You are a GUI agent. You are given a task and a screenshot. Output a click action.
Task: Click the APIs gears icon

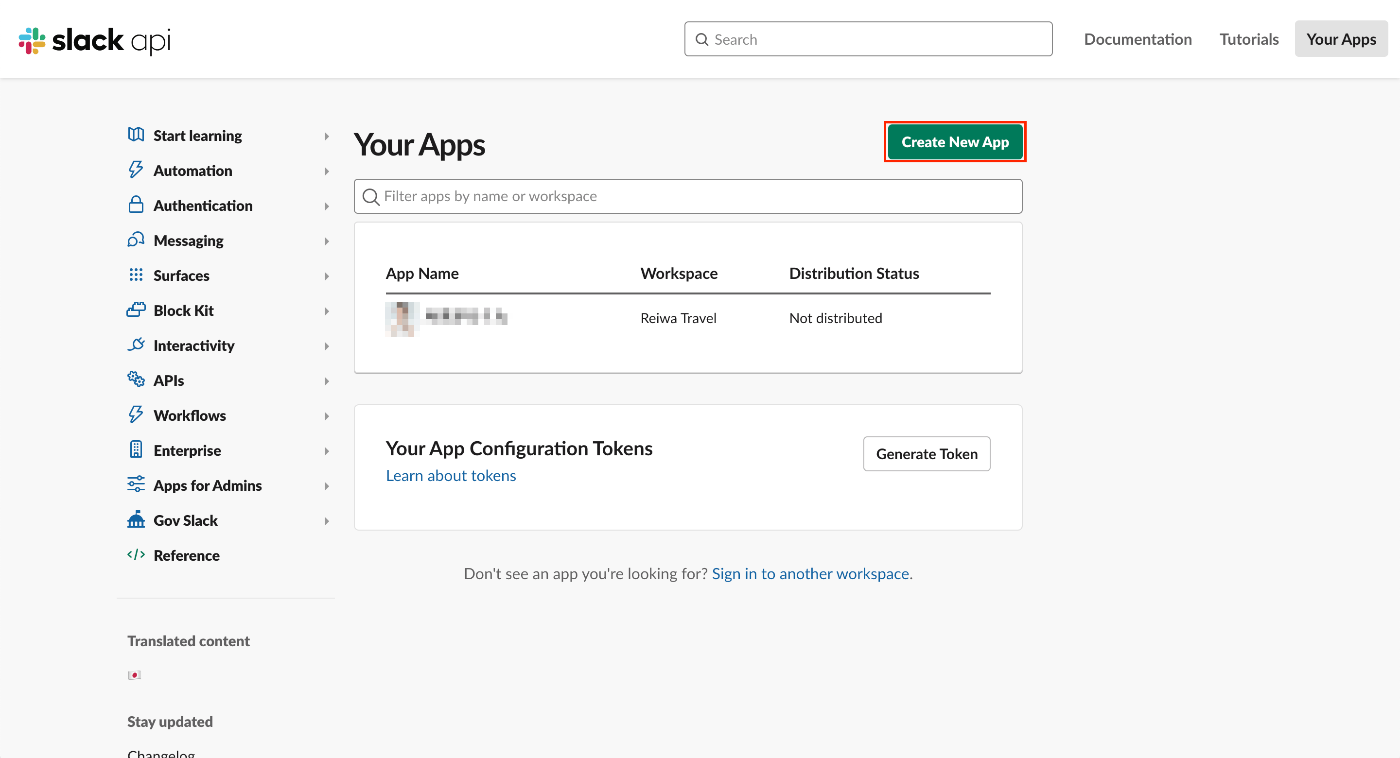click(x=136, y=380)
